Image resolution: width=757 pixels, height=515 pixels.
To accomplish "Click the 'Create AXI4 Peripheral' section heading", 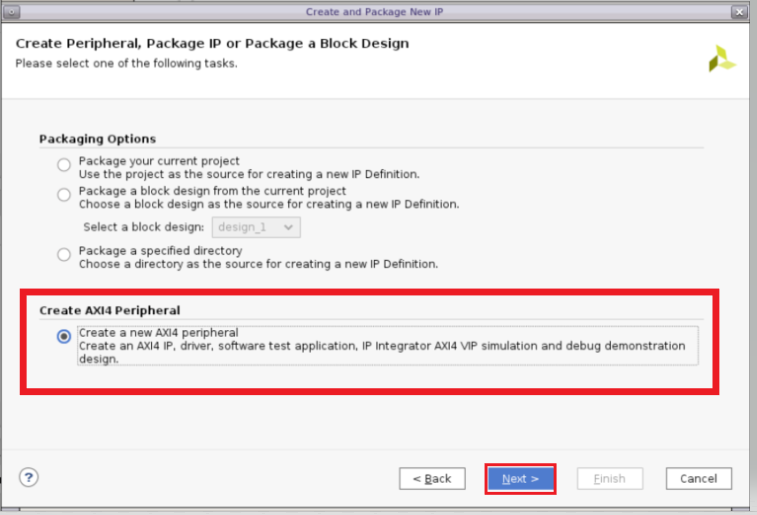I will pyautogui.click(x=109, y=310).
